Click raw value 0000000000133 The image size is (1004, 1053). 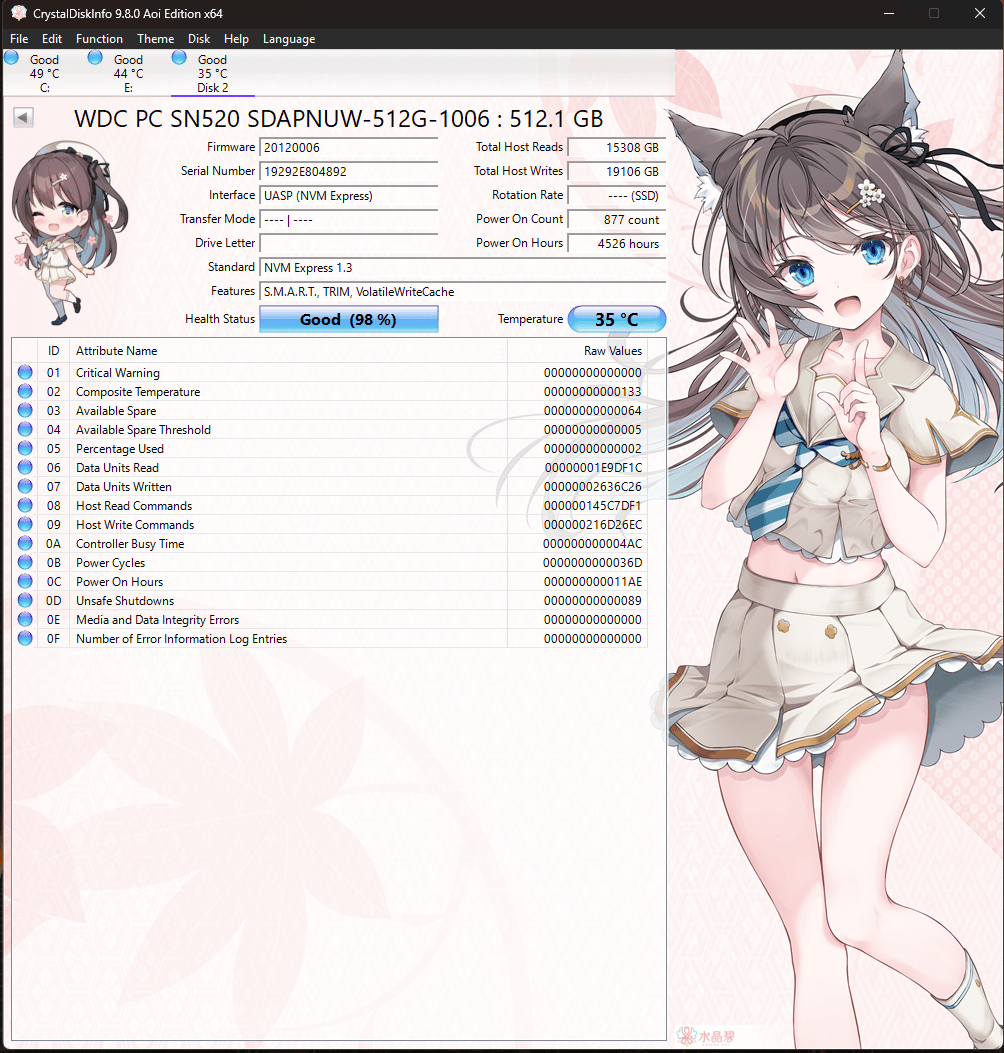click(x=592, y=392)
